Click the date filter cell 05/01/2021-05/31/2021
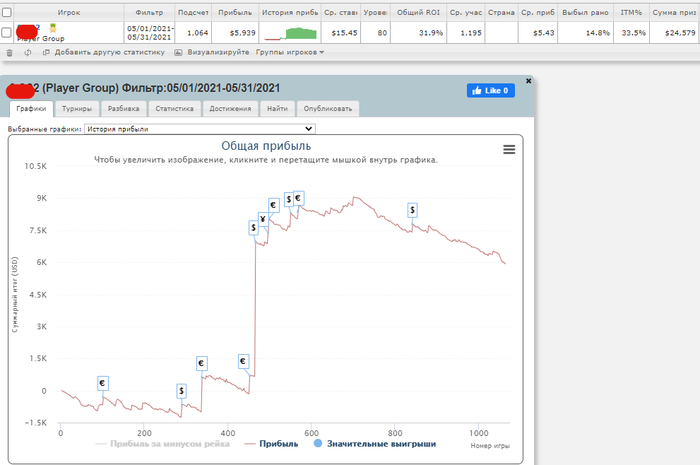The width and height of the screenshot is (700, 465). pyautogui.click(x=150, y=33)
